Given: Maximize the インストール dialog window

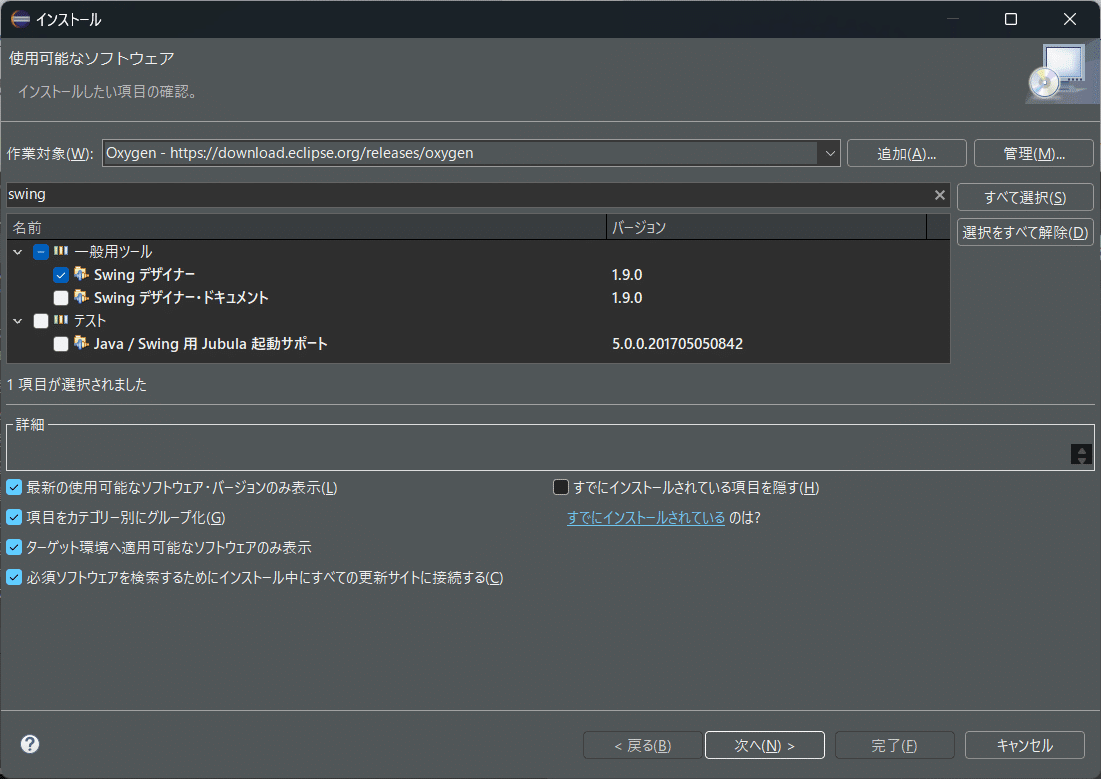Looking at the screenshot, I should pos(1011,19).
